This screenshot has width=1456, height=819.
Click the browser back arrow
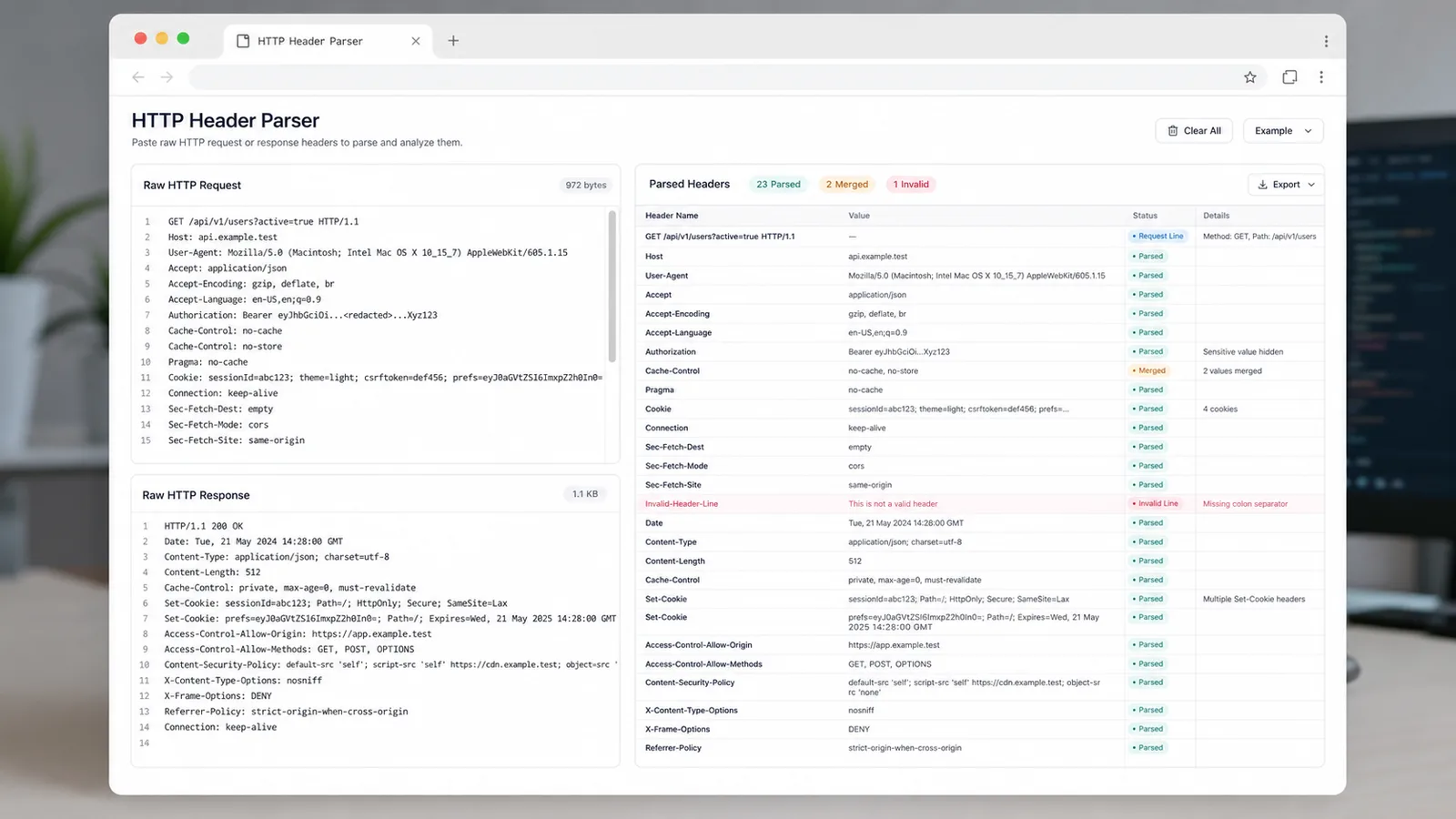(138, 77)
